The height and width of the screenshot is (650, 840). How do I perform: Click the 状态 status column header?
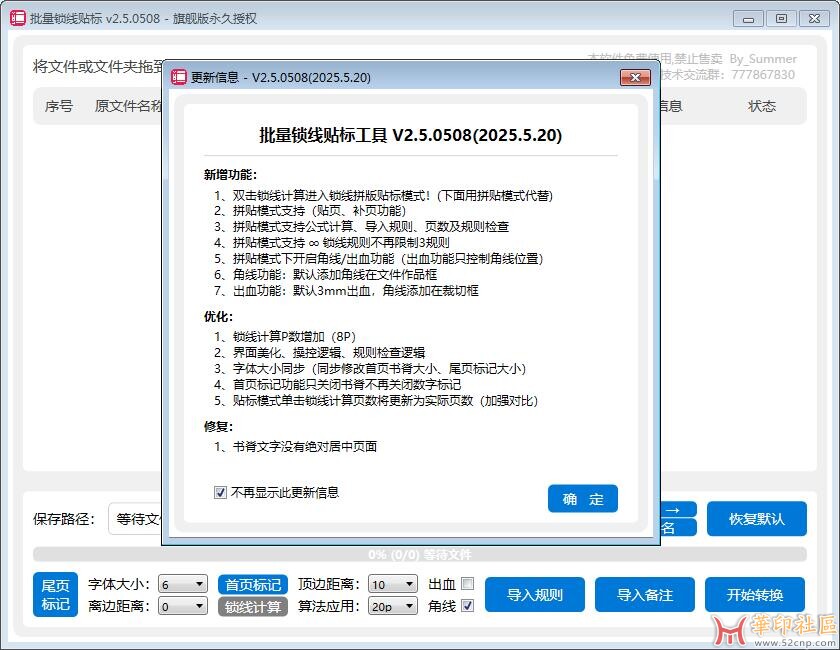coord(762,106)
